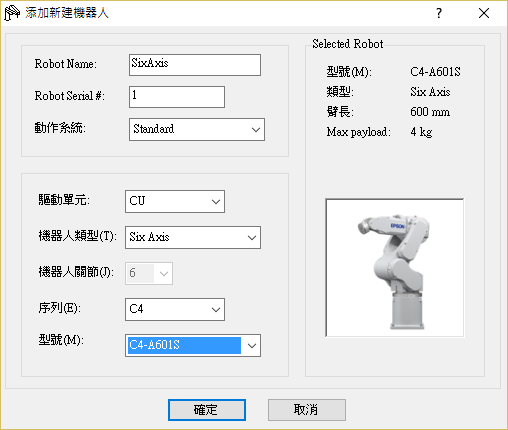508x430 pixels.
Task: Expand the 機器人類型 Six Axis dropdown
Action: (x=193, y=237)
